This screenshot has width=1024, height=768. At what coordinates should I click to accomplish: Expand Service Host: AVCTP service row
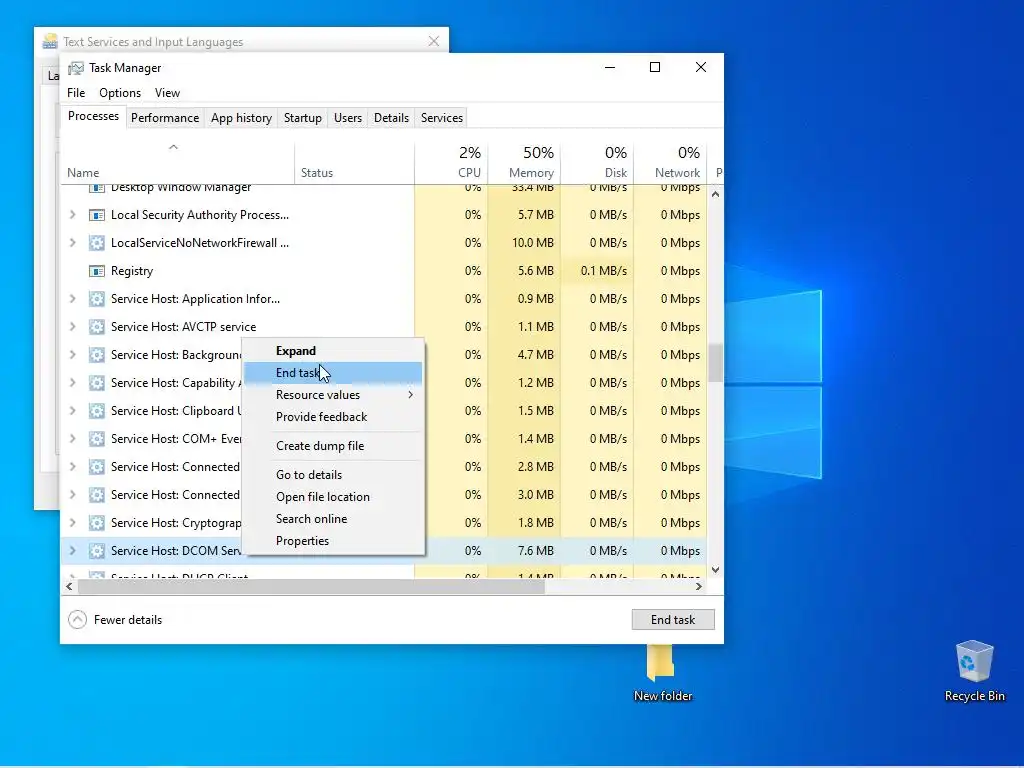pyautogui.click(x=72, y=327)
